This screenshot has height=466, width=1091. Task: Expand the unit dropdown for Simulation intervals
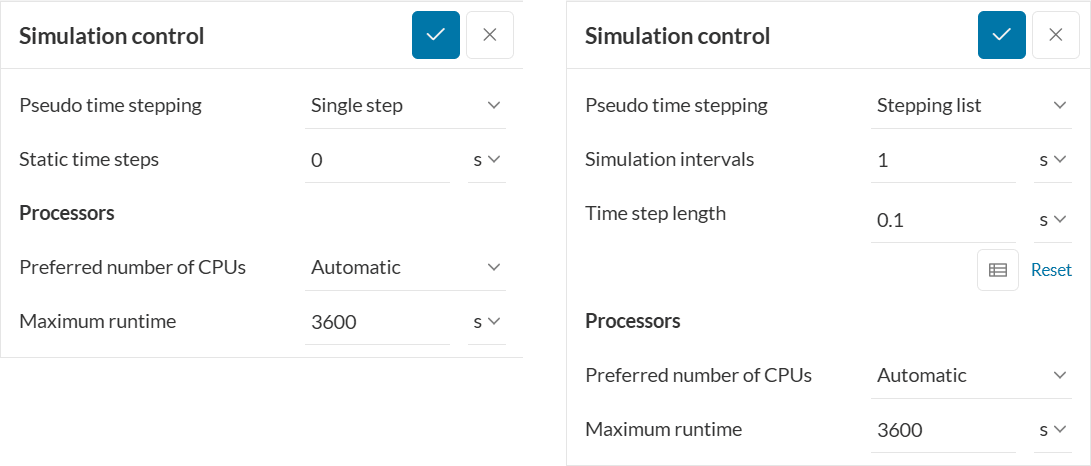(x=1052, y=159)
